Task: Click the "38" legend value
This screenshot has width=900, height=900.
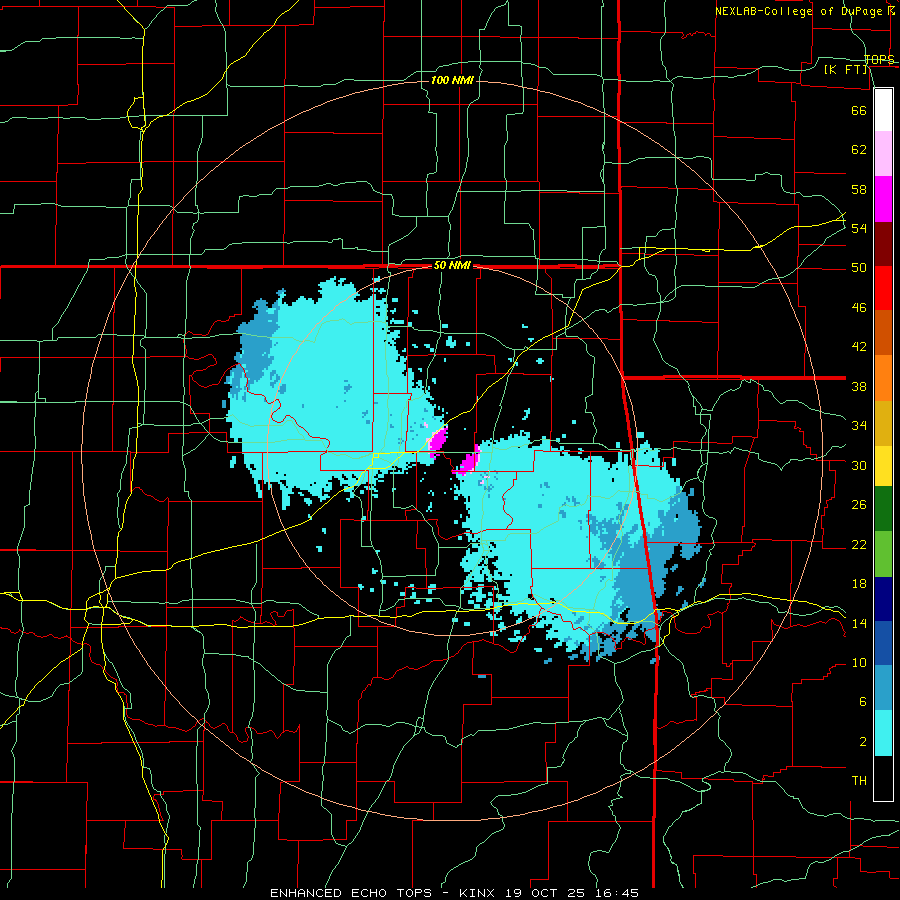Action: tap(859, 386)
